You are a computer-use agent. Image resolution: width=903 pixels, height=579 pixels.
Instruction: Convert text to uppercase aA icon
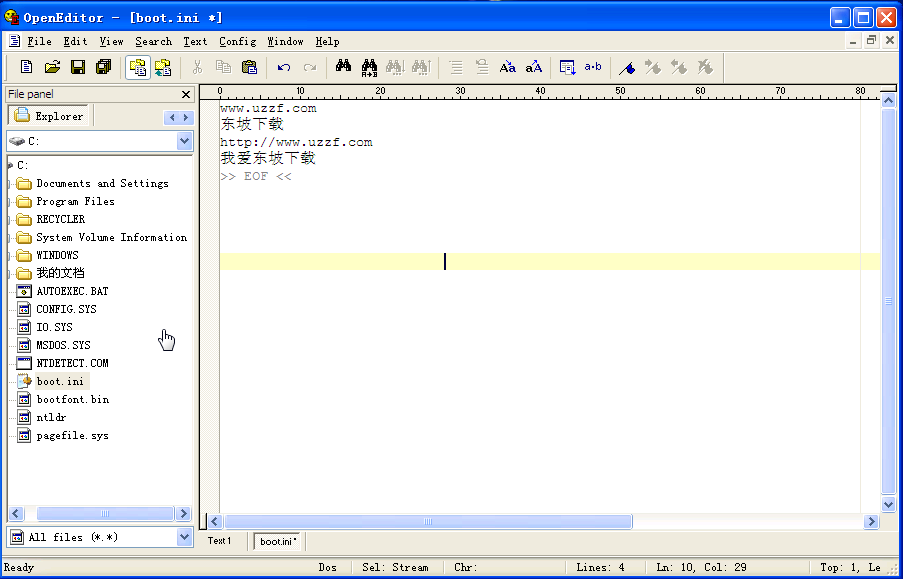coord(534,67)
